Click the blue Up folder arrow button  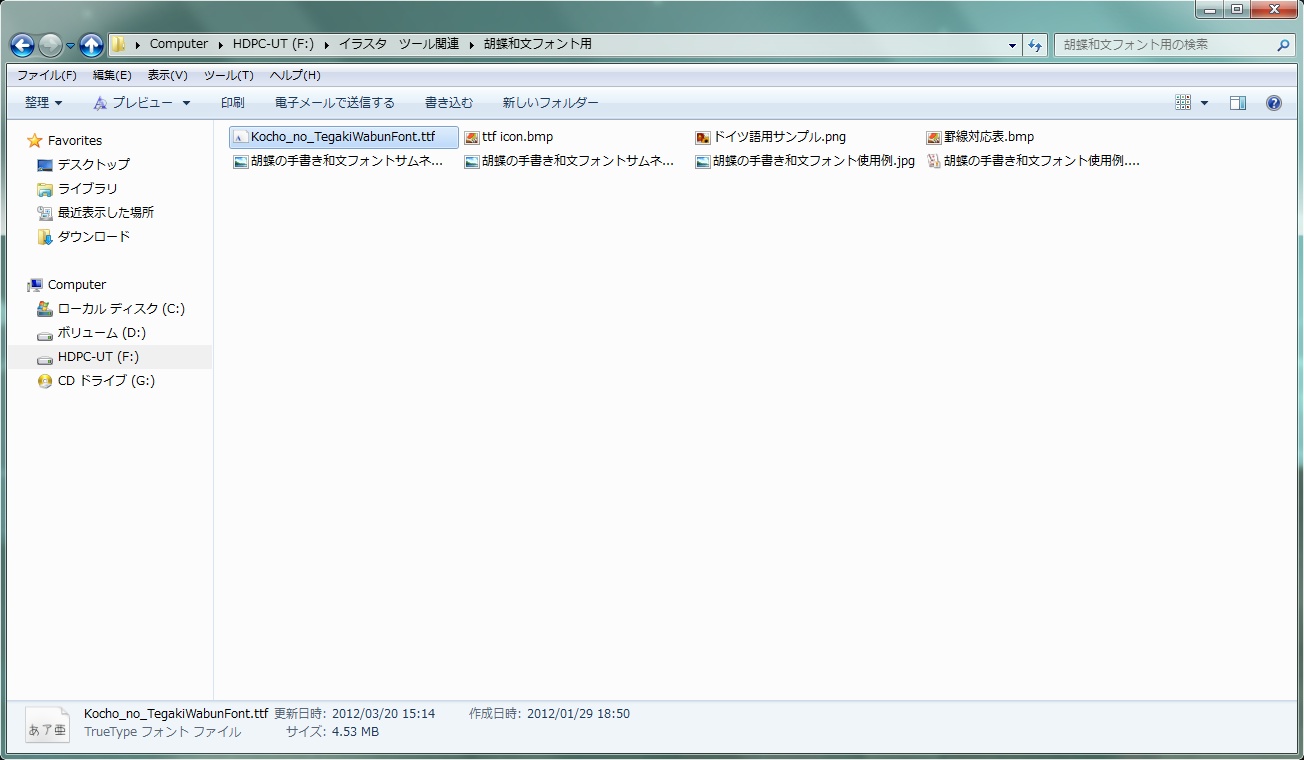pyautogui.click(x=91, y=45)
